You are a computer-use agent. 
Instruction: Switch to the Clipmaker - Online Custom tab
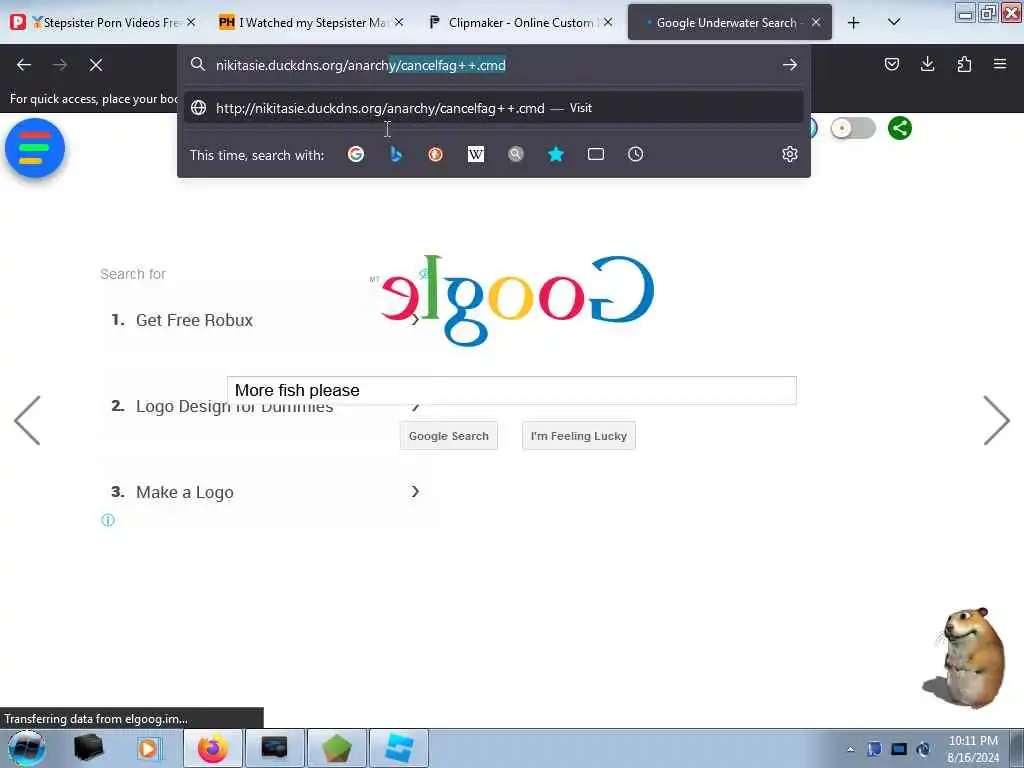pyautogui.click(x=519, y=22)
